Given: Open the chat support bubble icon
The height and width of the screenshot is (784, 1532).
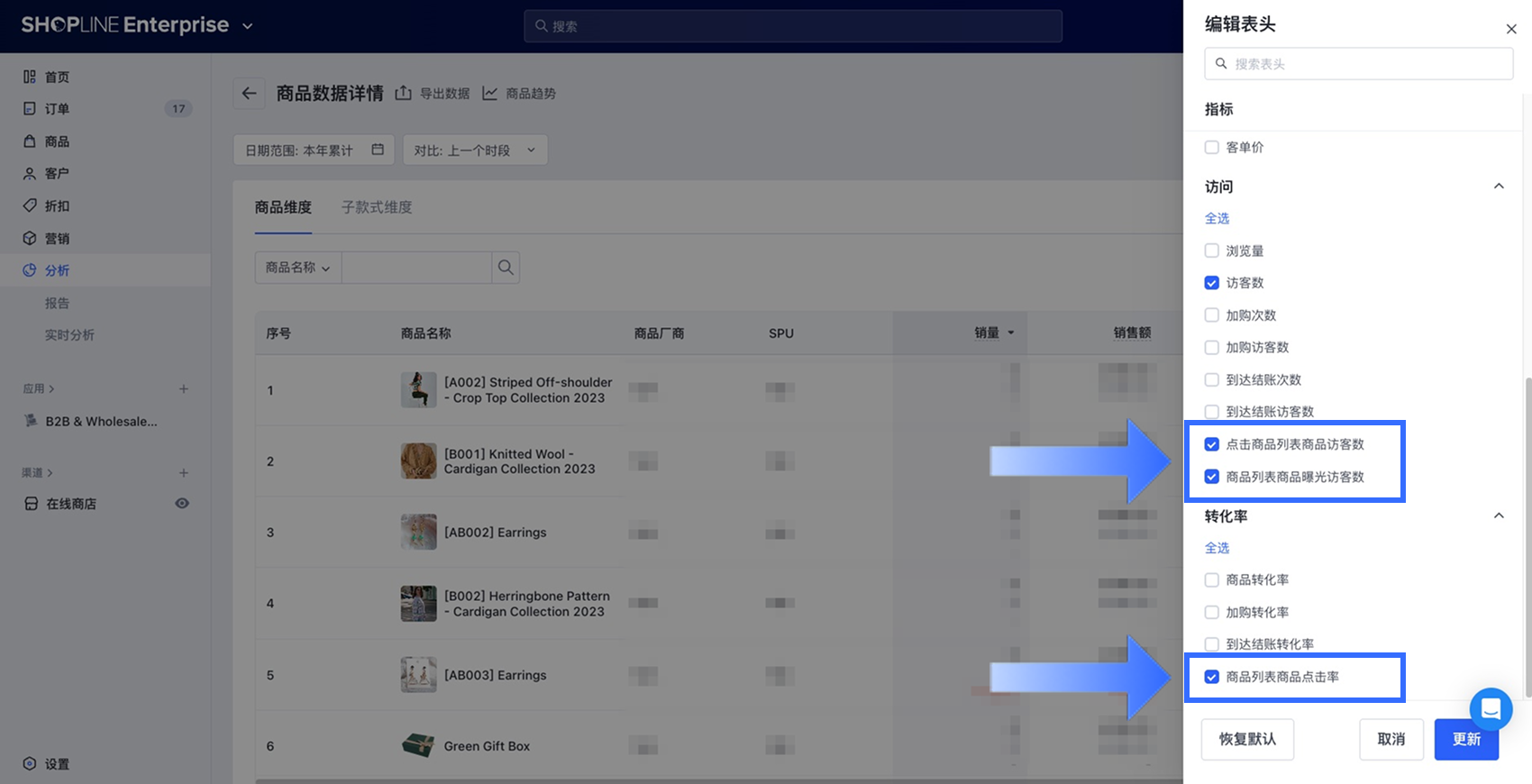Looking at the screenshot, I should [1491, 709].
